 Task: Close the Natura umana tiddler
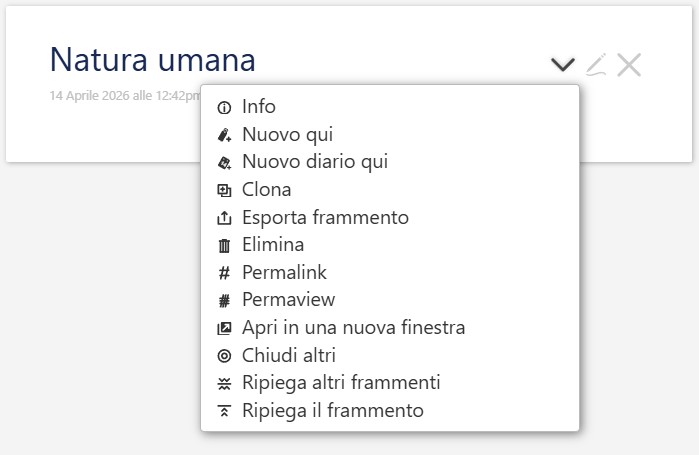(x=629, y=65)
